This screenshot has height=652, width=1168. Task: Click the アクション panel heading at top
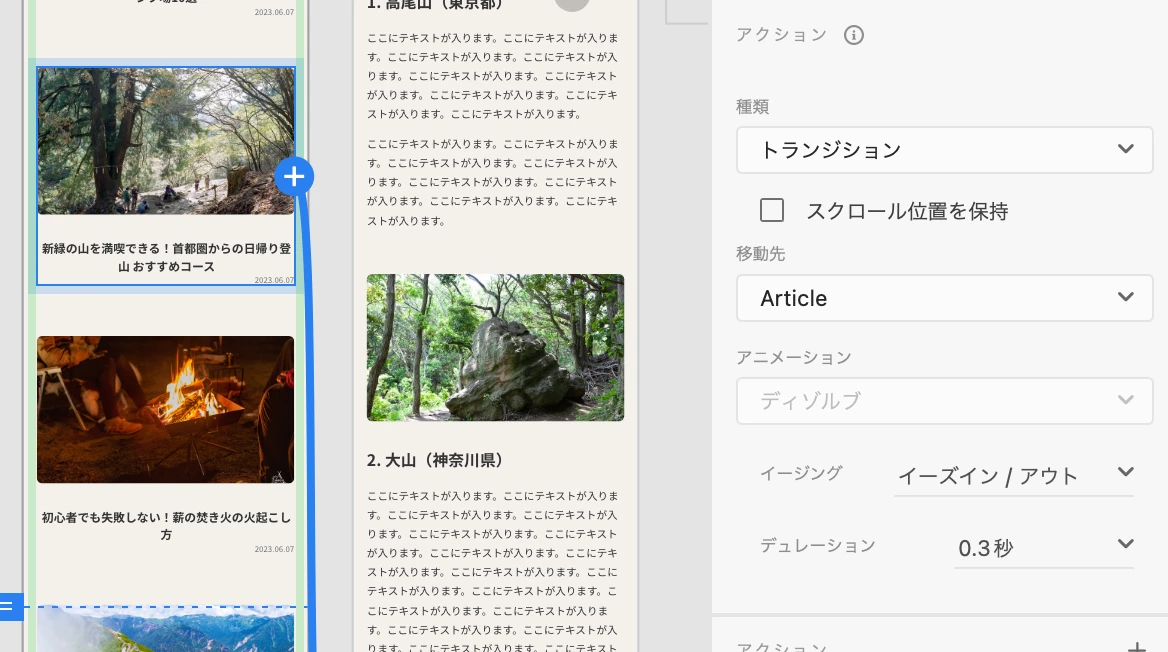coord(781,35)
